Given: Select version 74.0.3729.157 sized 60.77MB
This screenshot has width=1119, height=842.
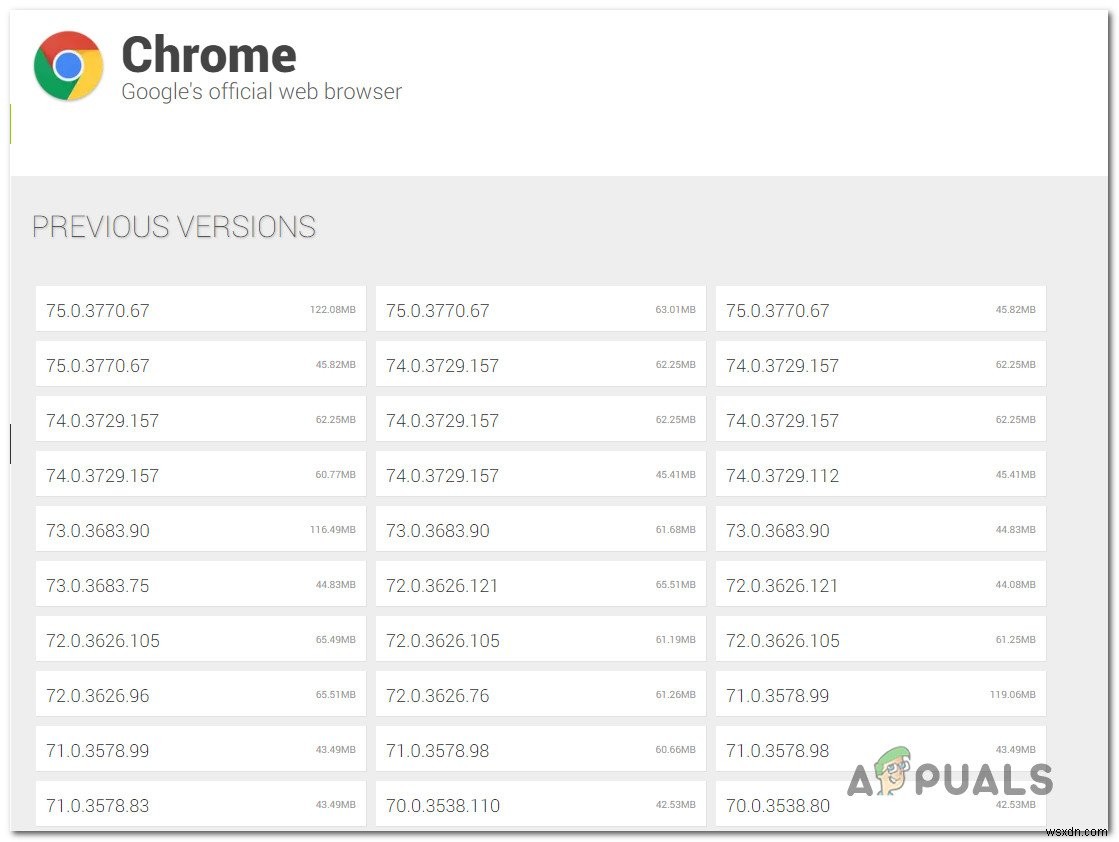Looking at the screenshot, I should (x=199, y=474).
